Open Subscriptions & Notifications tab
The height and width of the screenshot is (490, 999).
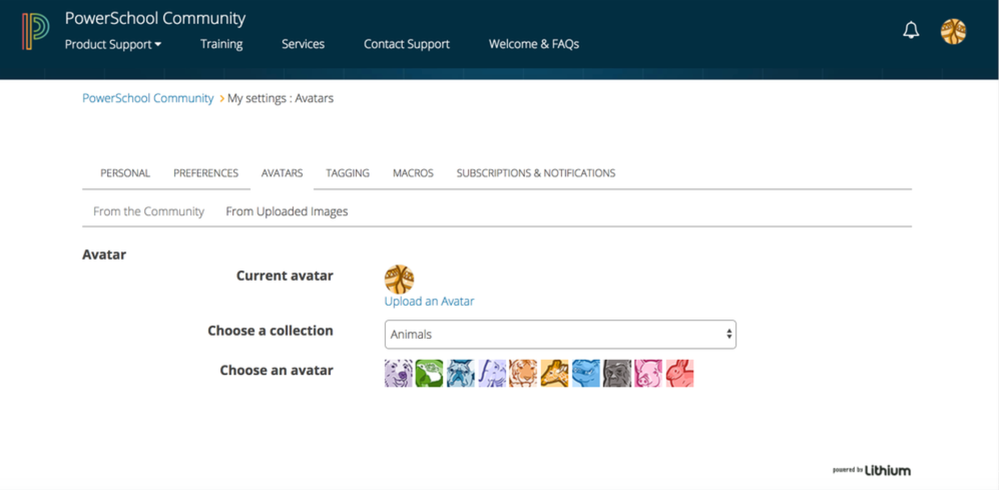pos(536,173)
